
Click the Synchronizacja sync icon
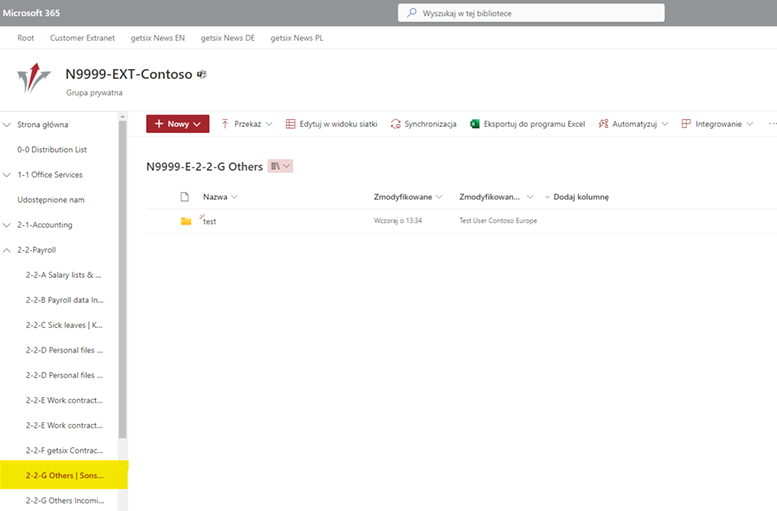(395, 124)
